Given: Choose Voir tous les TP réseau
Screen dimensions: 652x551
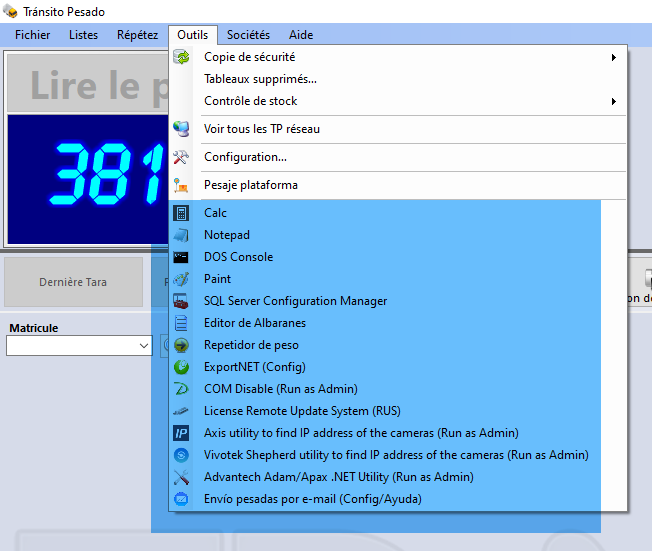Looking at the screenshot, I should coord(398,129).
